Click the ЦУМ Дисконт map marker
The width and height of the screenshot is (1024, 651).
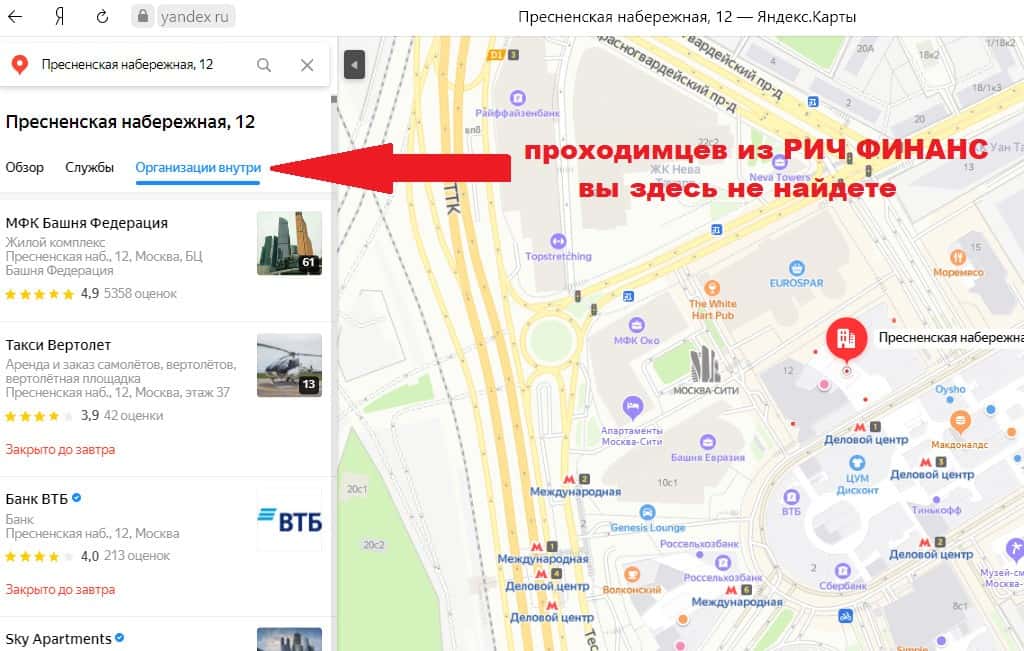(x=857, y=463)
